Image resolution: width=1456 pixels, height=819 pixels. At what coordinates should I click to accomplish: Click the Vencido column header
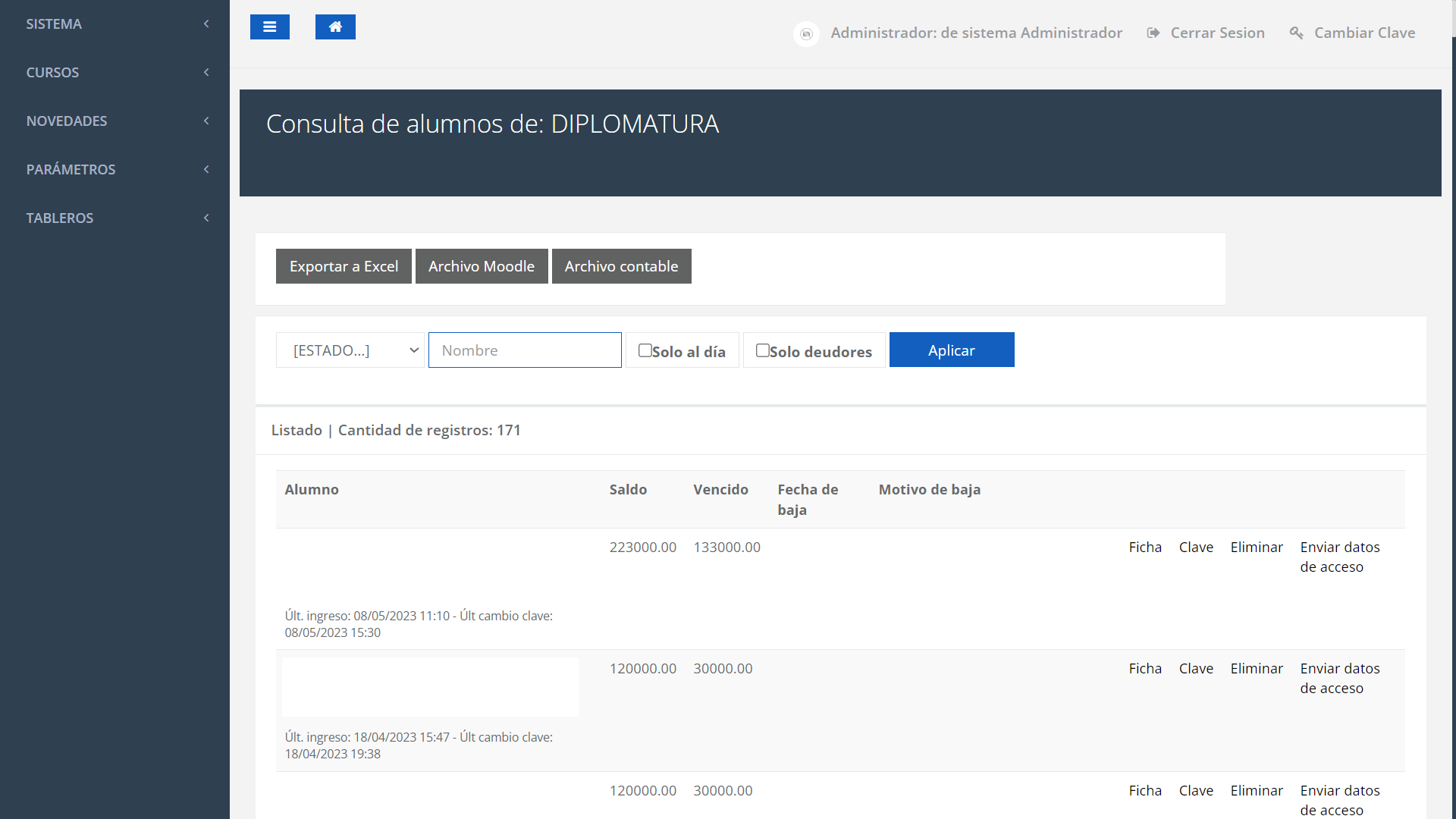tap(720, 490)
